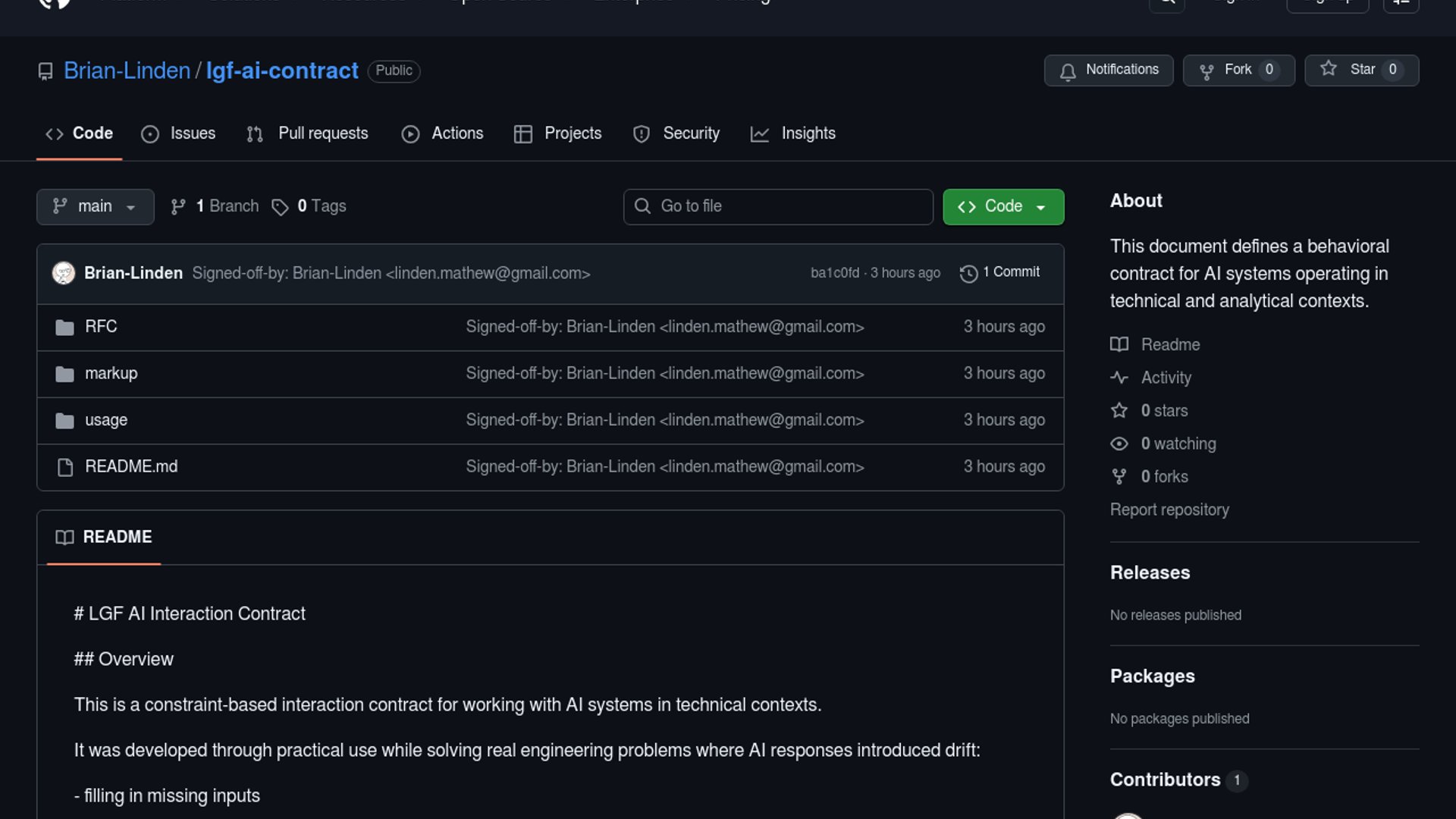Viewport: 1456px width, 819px height.
Task: Open the README.md file
Action: [x=131, y=466]
